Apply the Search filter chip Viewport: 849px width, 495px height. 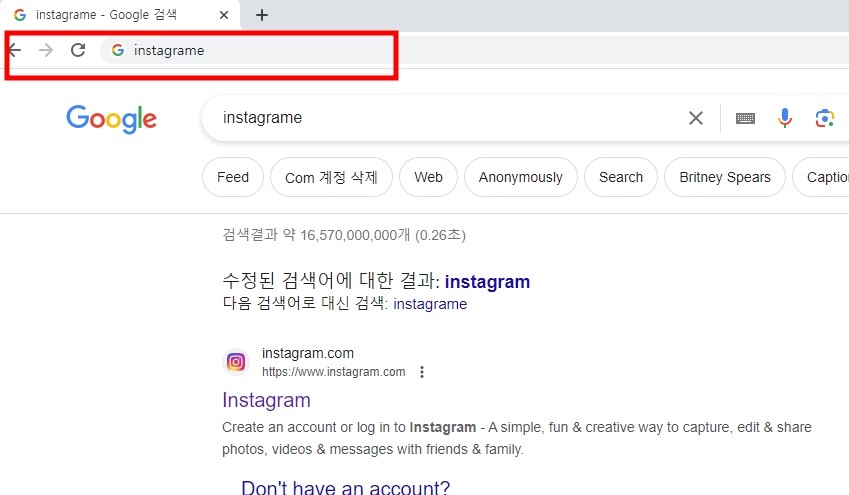point(621,177)
